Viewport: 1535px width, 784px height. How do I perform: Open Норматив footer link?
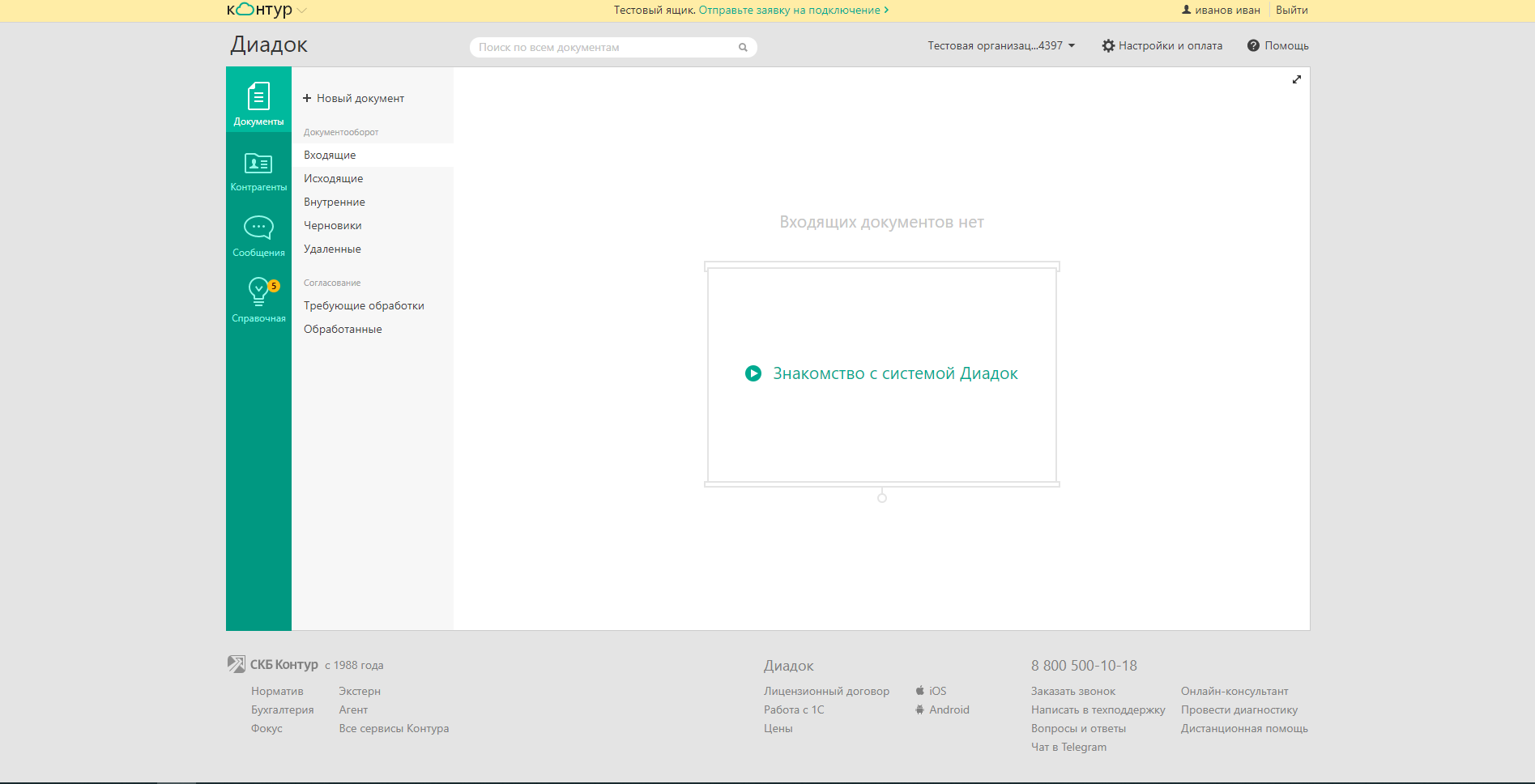coord(277,691)
